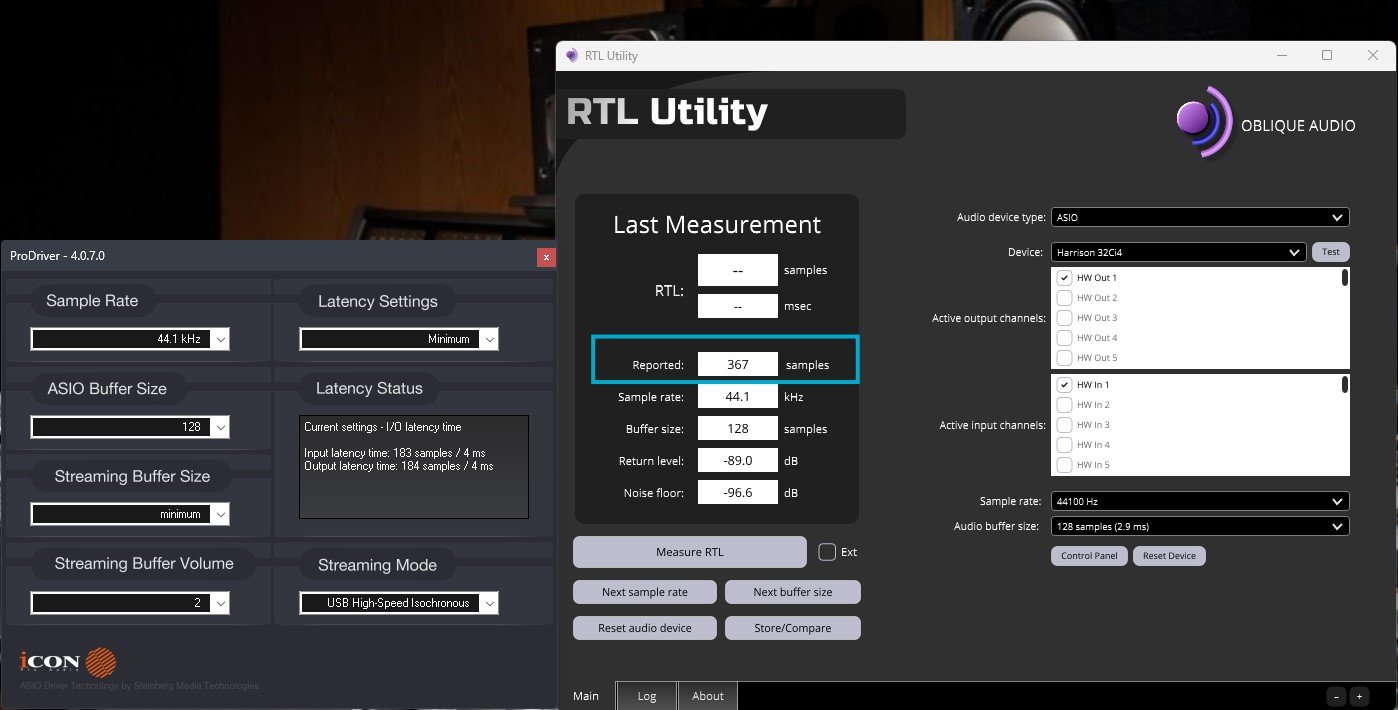
Task: Click the 'ProDriver - 4.0.7.0' title text
Action: coord(58,256)
